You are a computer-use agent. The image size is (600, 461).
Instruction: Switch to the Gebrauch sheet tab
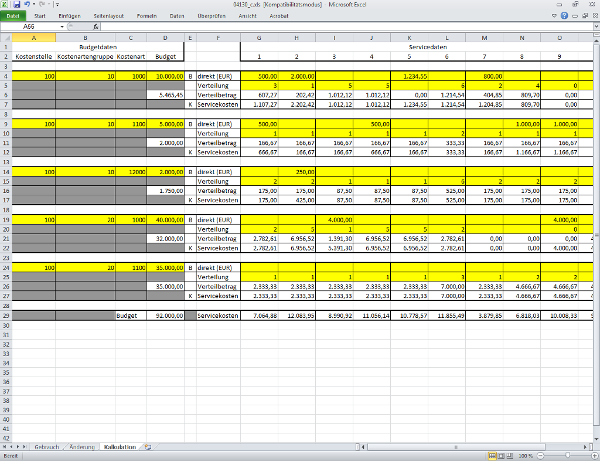48,446
